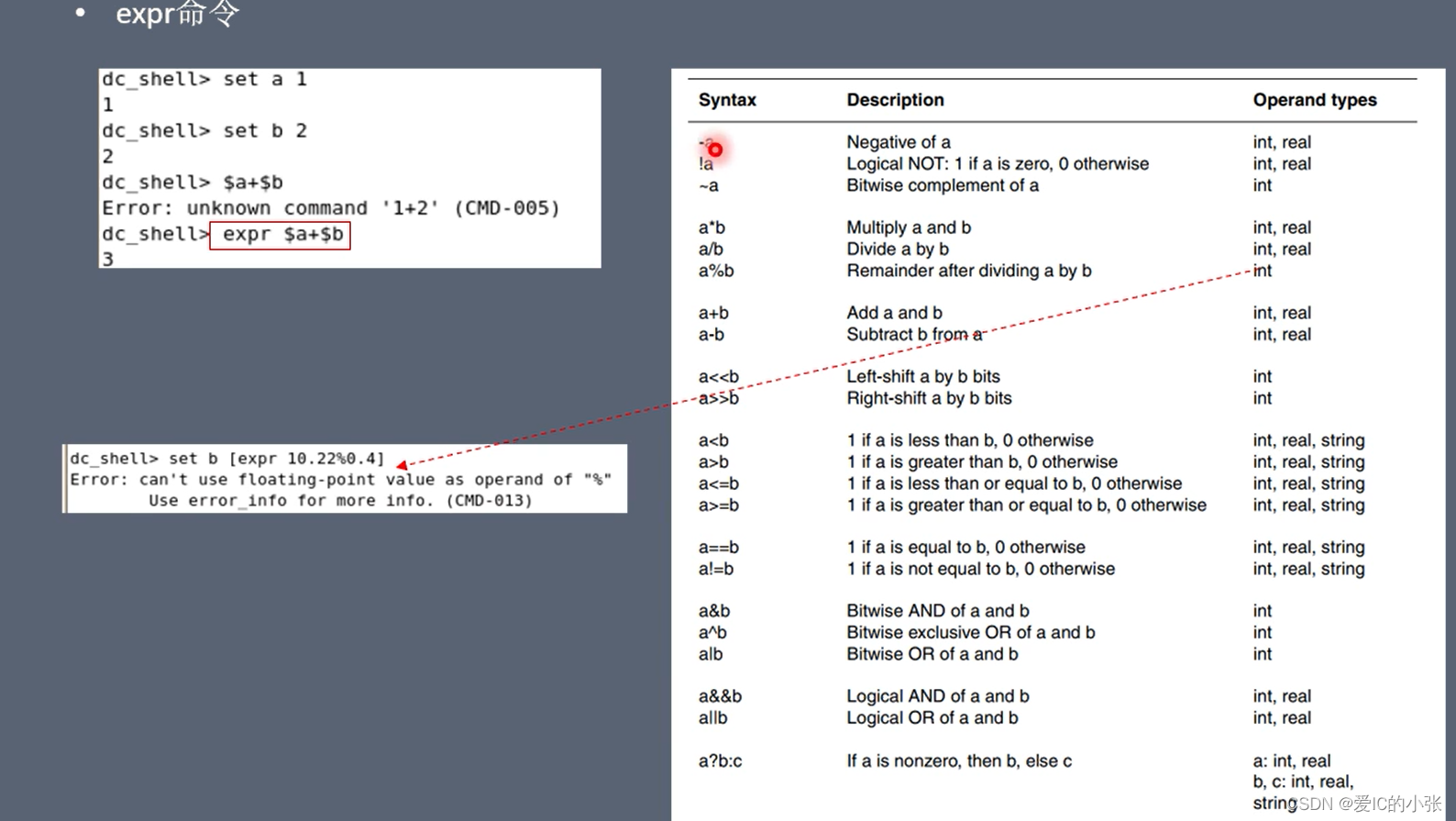Viewport: 1456px width, 821px height.
Task: Click '1 if a is less than or equal to b'
Action: (1014, 484)
